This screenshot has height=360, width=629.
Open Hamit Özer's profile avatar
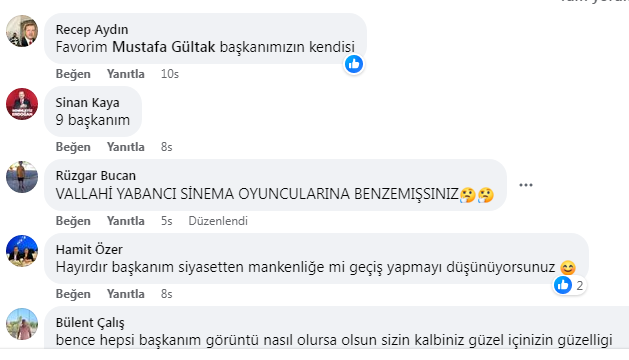(22, 251)
